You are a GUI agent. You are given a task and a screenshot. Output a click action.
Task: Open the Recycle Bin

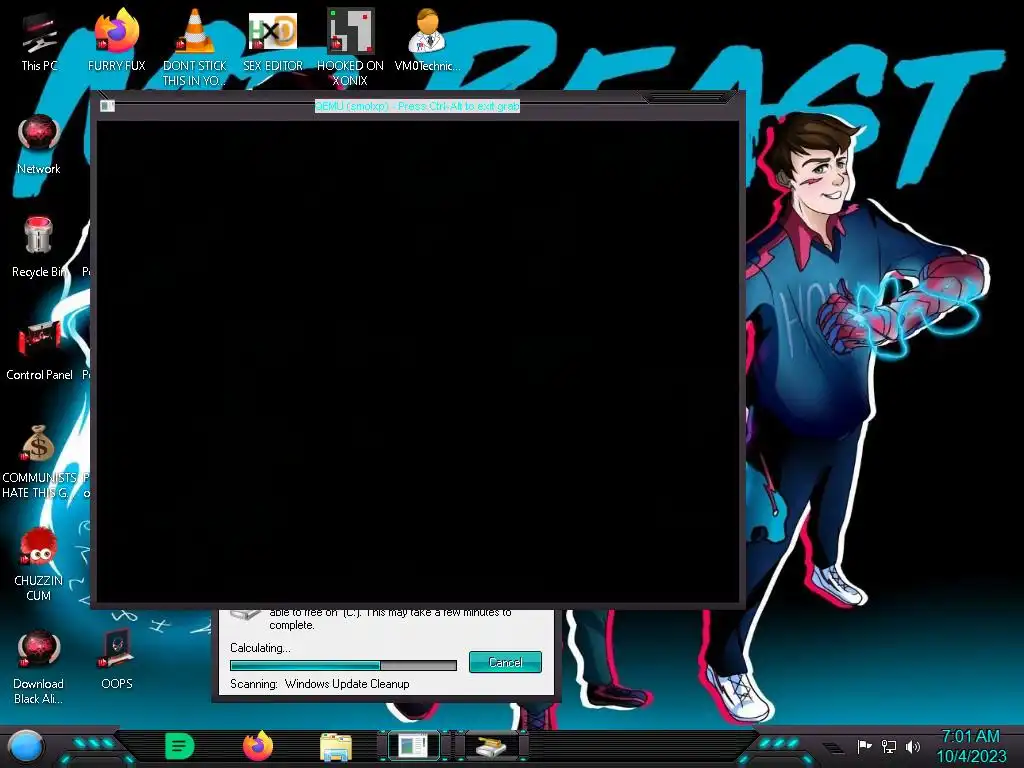[39, 248]
